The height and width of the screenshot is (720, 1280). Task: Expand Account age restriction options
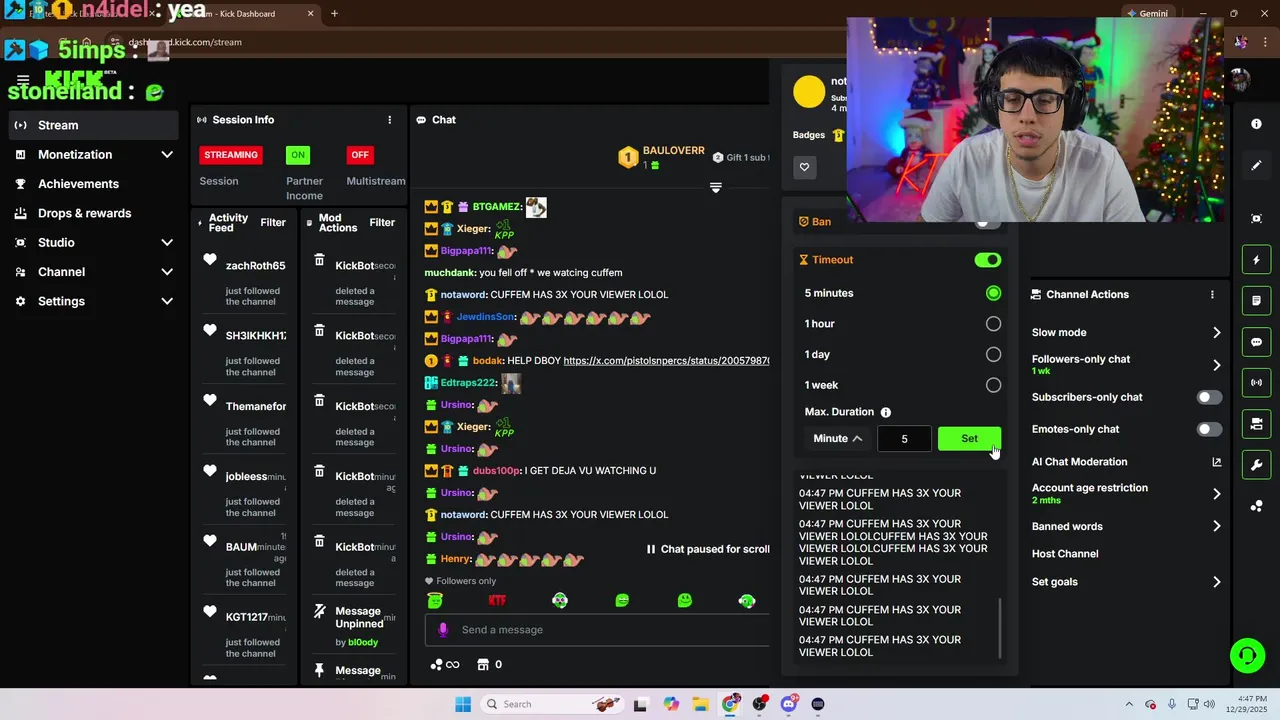click(x=1216, y=494)
